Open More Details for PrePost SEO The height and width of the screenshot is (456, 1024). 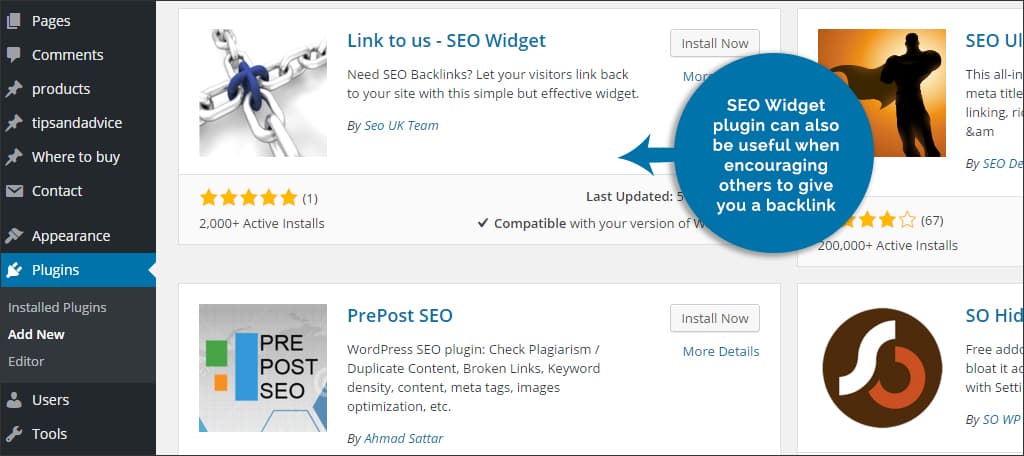coord(720,351)
